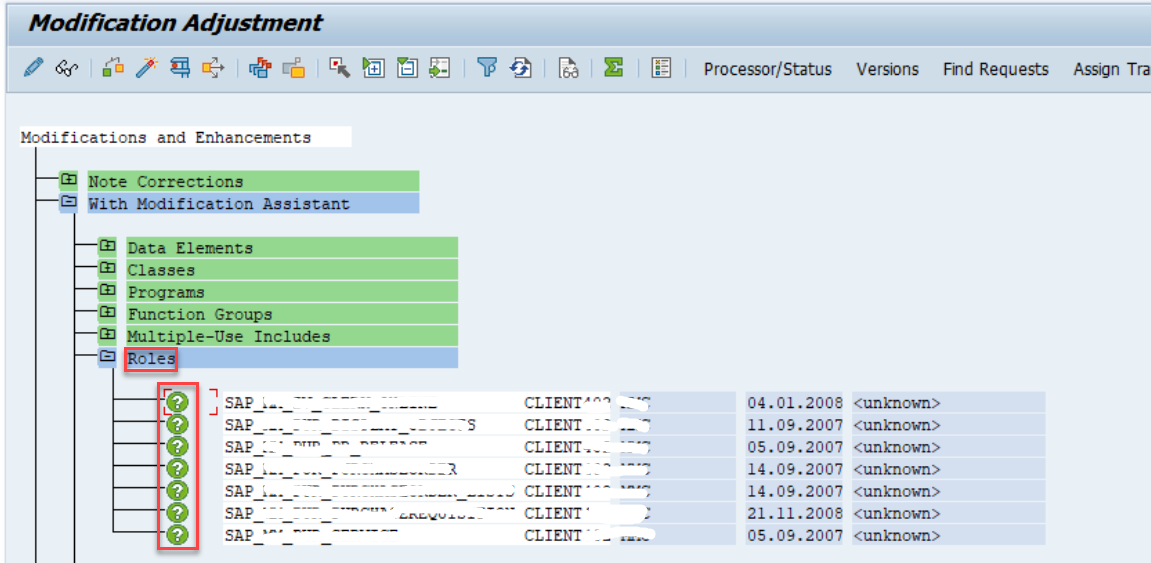
Task: Click the pencil change-mode icon
Action: 33,69
